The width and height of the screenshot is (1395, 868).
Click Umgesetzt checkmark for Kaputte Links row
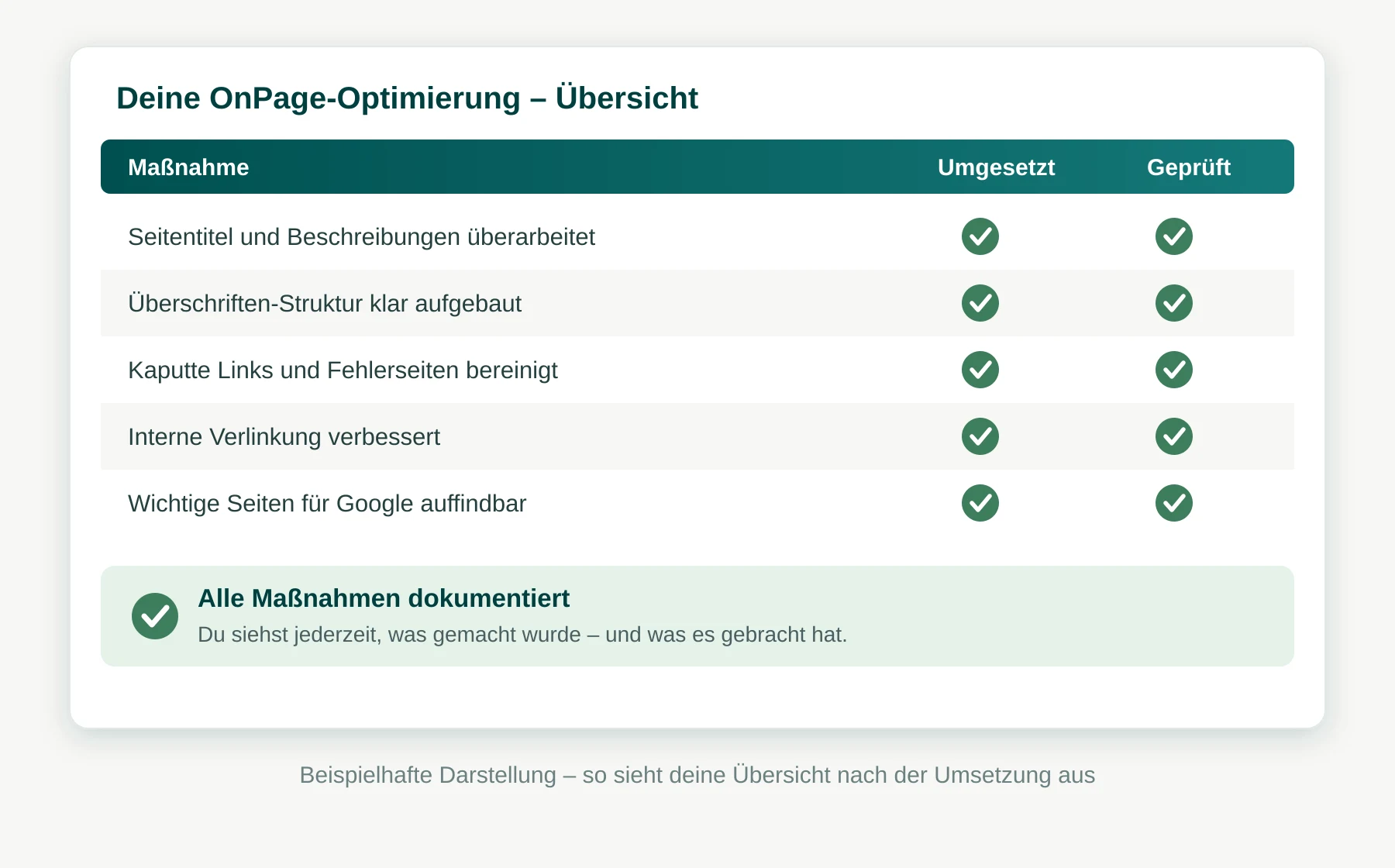[980, 370]
